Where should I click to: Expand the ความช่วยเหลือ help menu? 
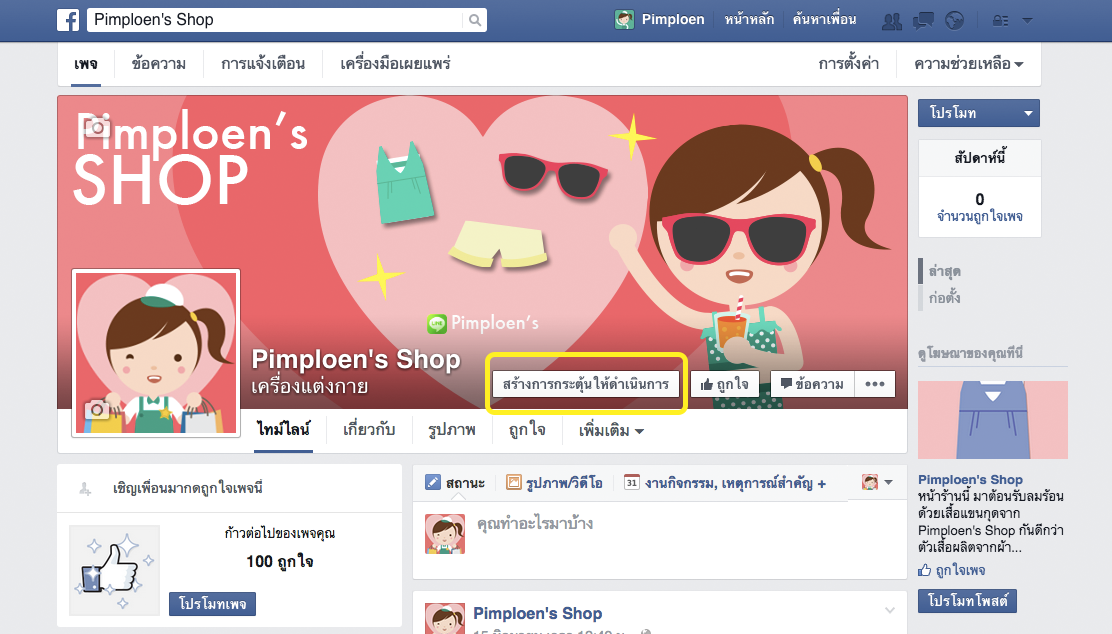pos(969,64)
